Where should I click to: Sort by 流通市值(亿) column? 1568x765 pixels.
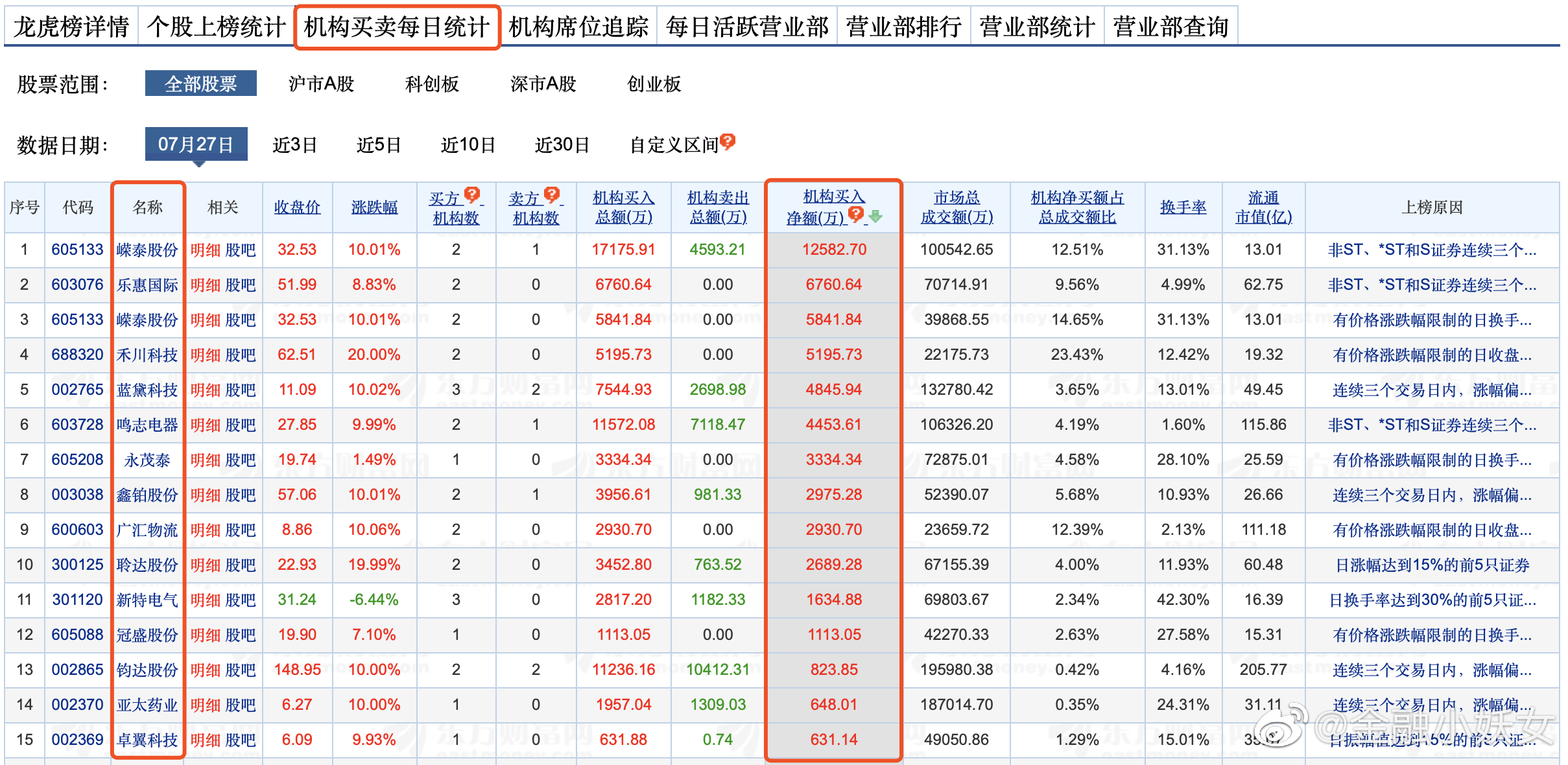[x=1264, y=207]
